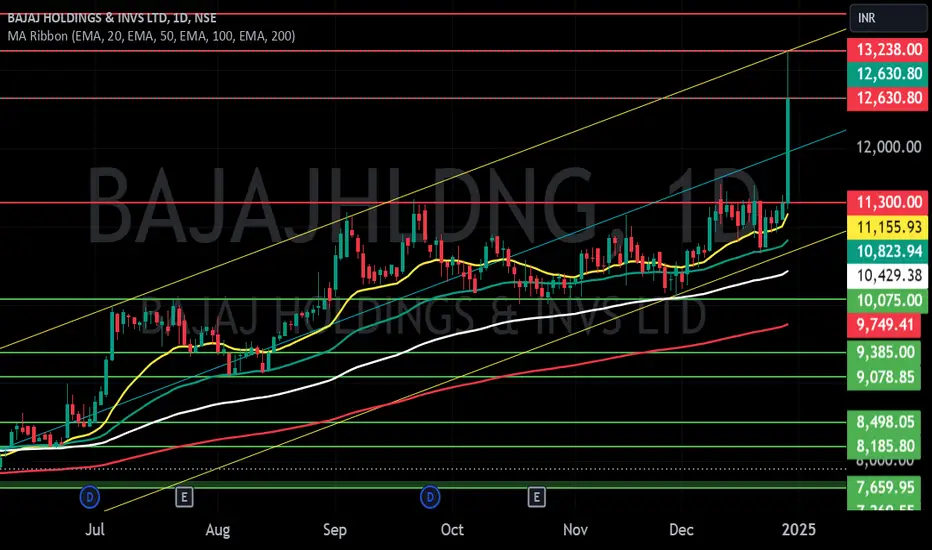Screen dimensions: 932x550
Task: Click the Dec label on time axis
Action: (x=681, y=530)
